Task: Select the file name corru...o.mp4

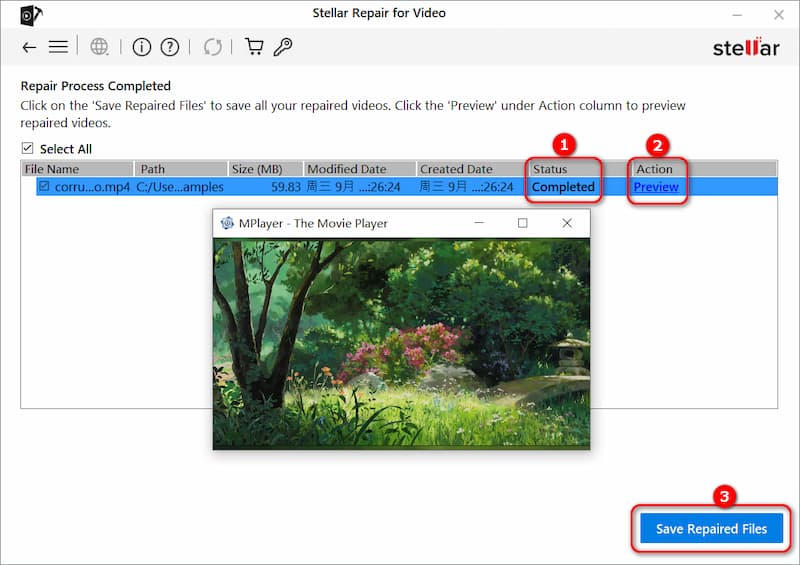Action: click(92, 187)
